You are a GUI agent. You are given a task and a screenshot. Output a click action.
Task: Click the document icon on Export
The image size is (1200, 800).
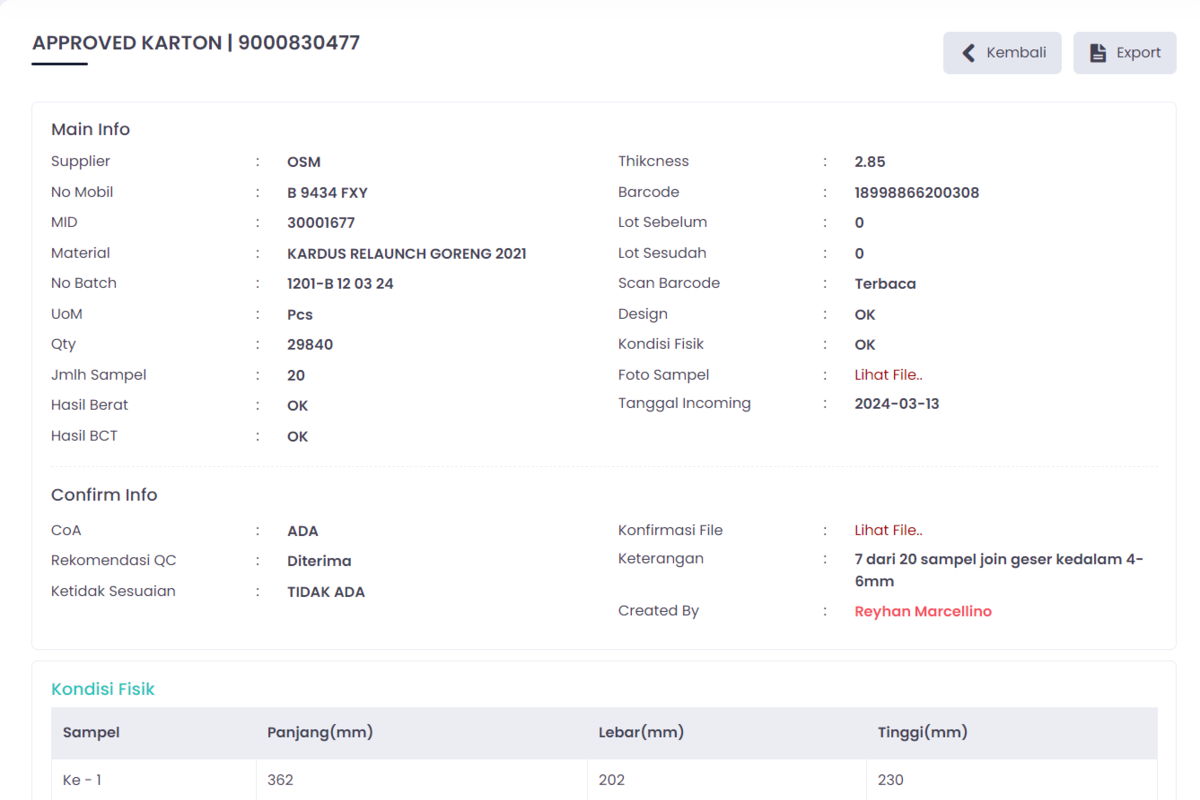(x=1098, y=53)
